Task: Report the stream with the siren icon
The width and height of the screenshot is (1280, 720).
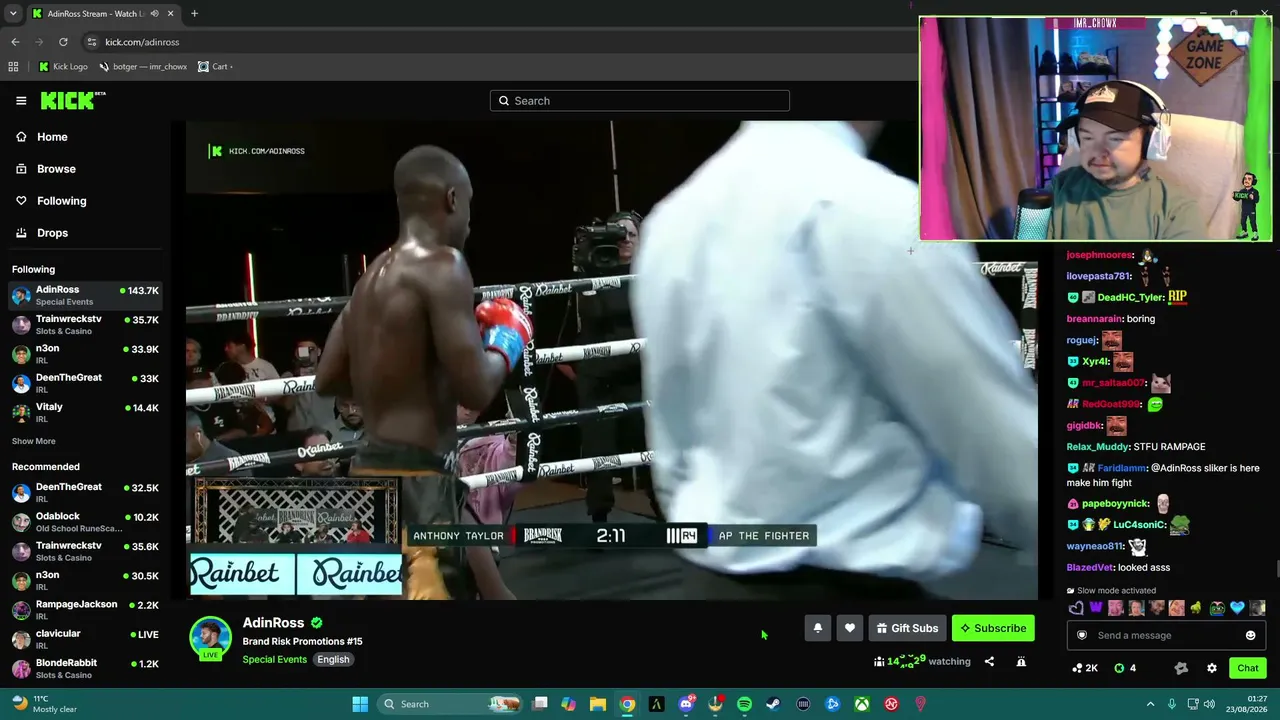Action: [1021, 661]
